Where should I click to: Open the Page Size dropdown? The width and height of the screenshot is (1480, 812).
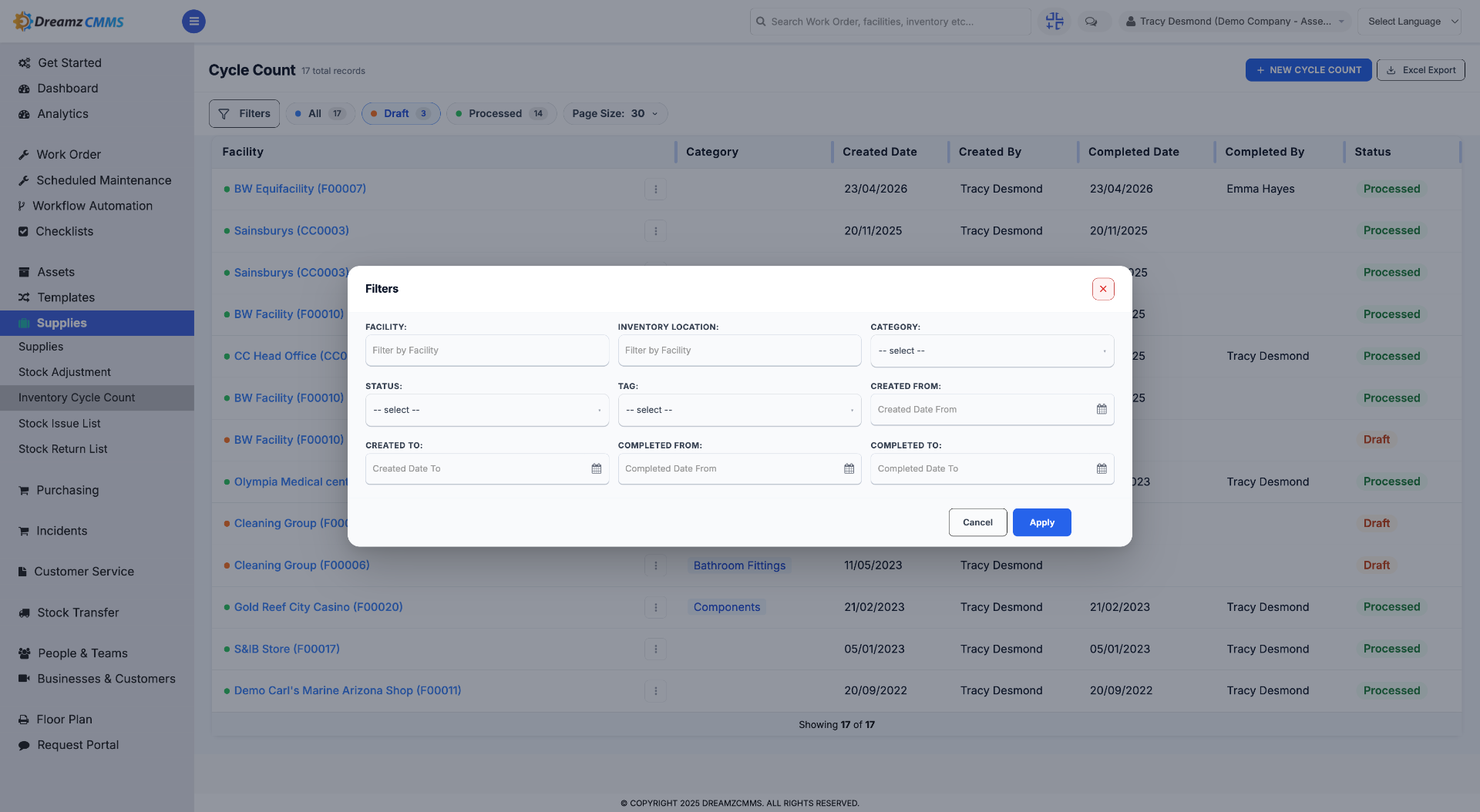click(615, 113)
